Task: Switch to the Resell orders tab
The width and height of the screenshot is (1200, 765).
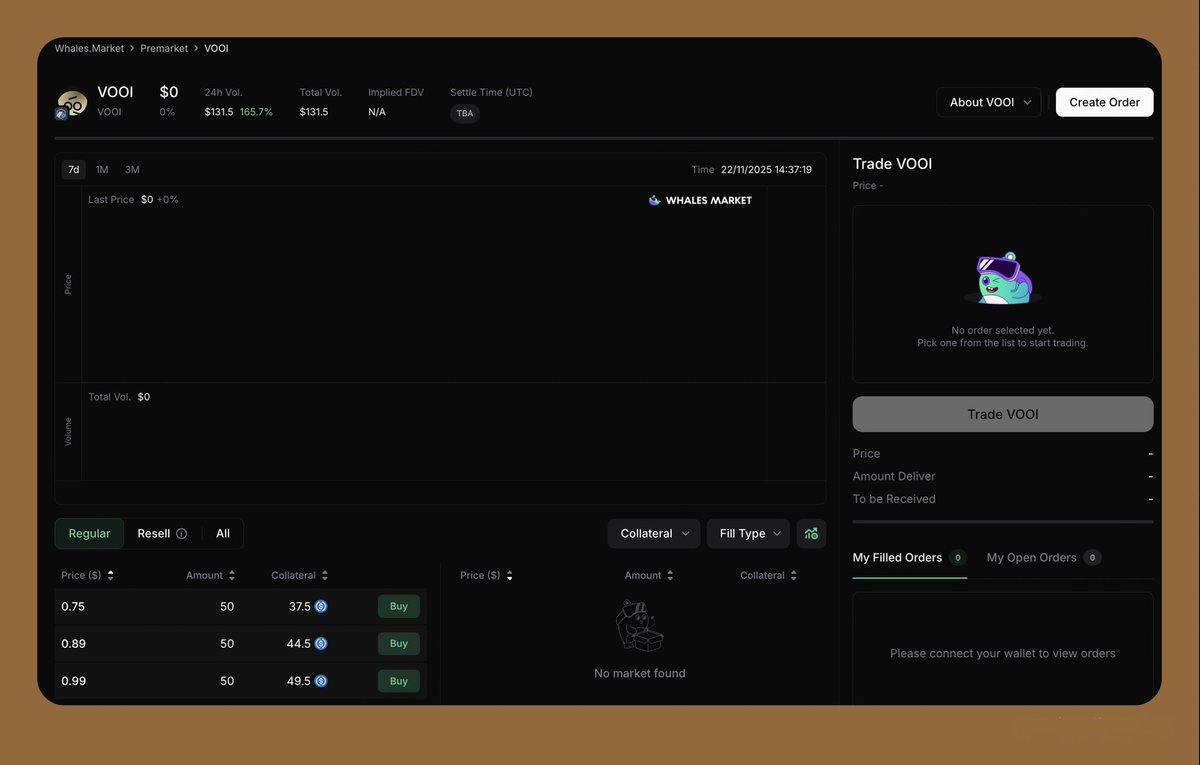Action: pyautogui.click(x=162, y=534)
